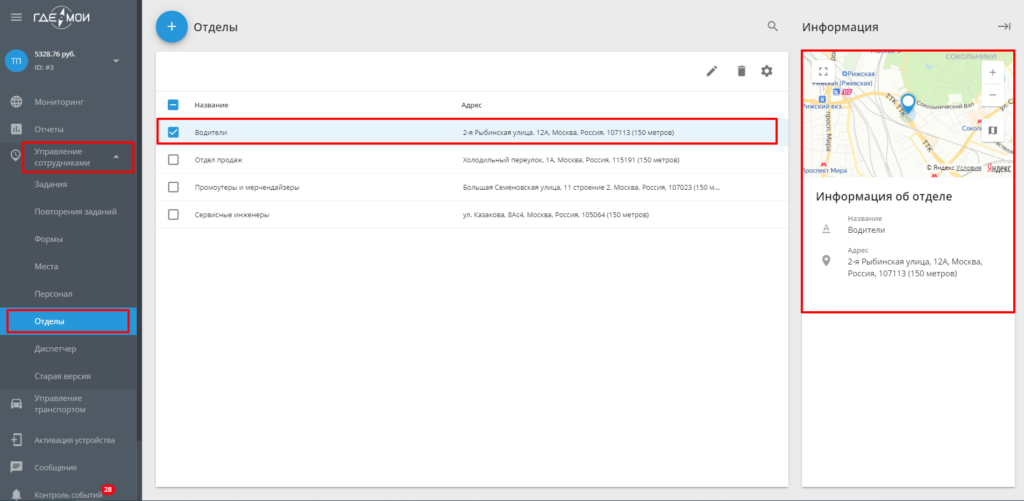The image size is (1024, 501).
Task: Open Сообщения section
Action: click(x=56, y=467)
